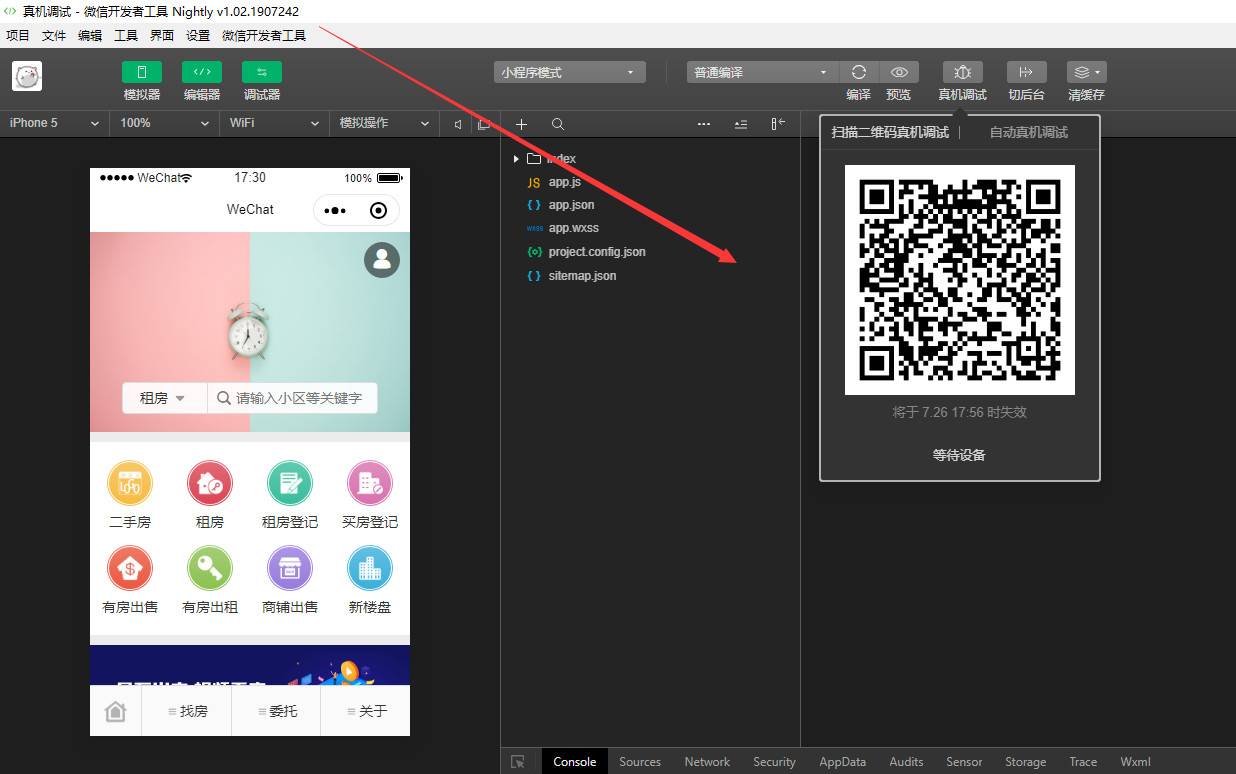Switch to the Console tab
This screenshot has height=774, width=1236.
pos(575,762)
